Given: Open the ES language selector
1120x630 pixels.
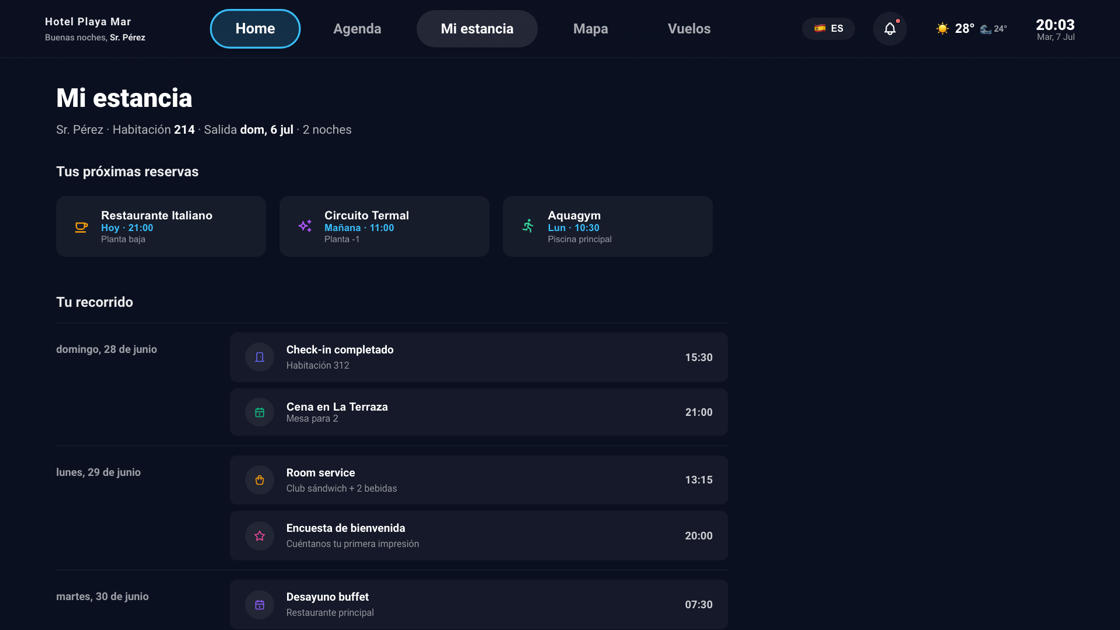Looking at the screenshot, I should coord(829,29).
